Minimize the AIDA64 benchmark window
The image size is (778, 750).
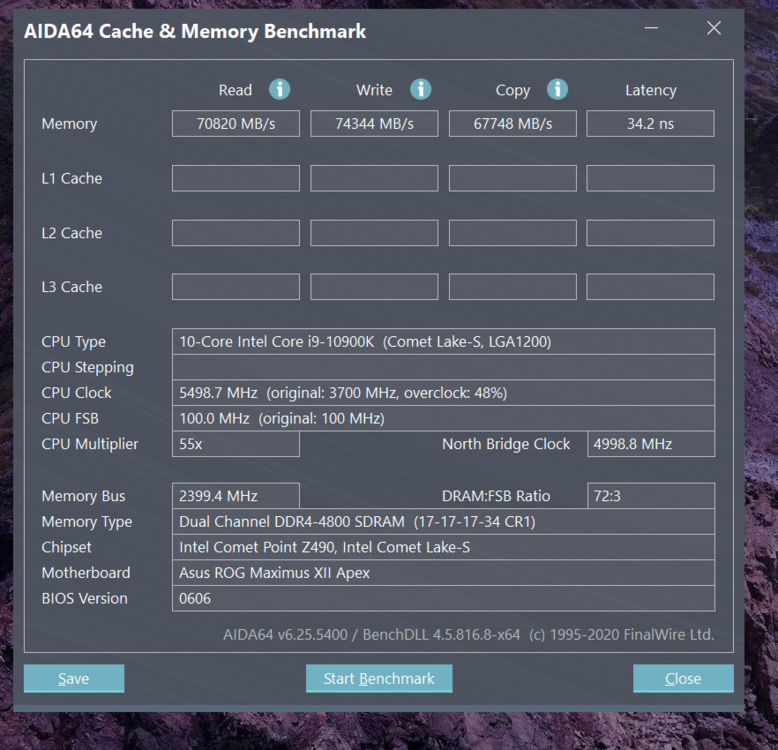[651, 28]
